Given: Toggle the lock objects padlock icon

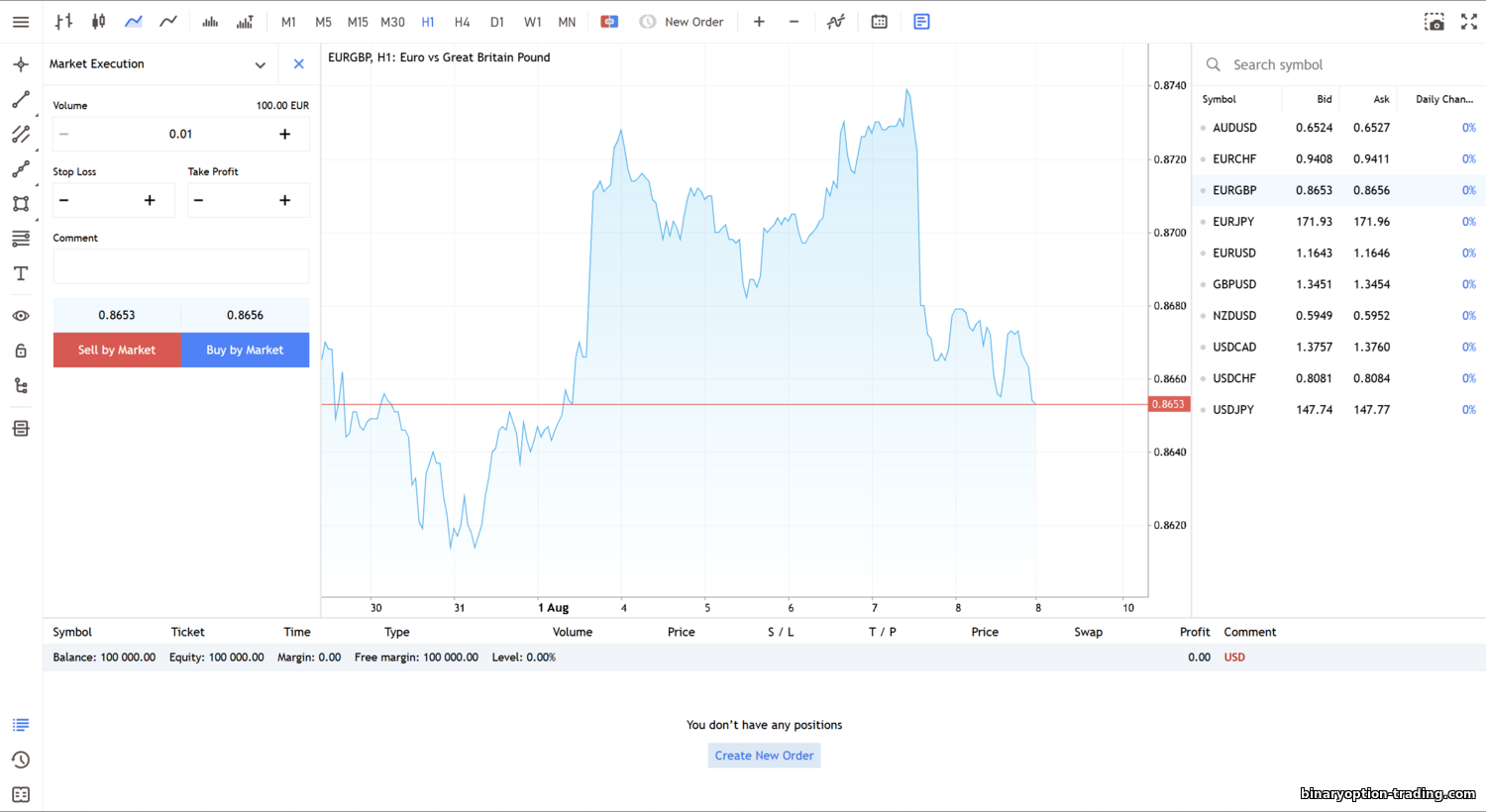Looking at the screenshot, I should (21, 351).
